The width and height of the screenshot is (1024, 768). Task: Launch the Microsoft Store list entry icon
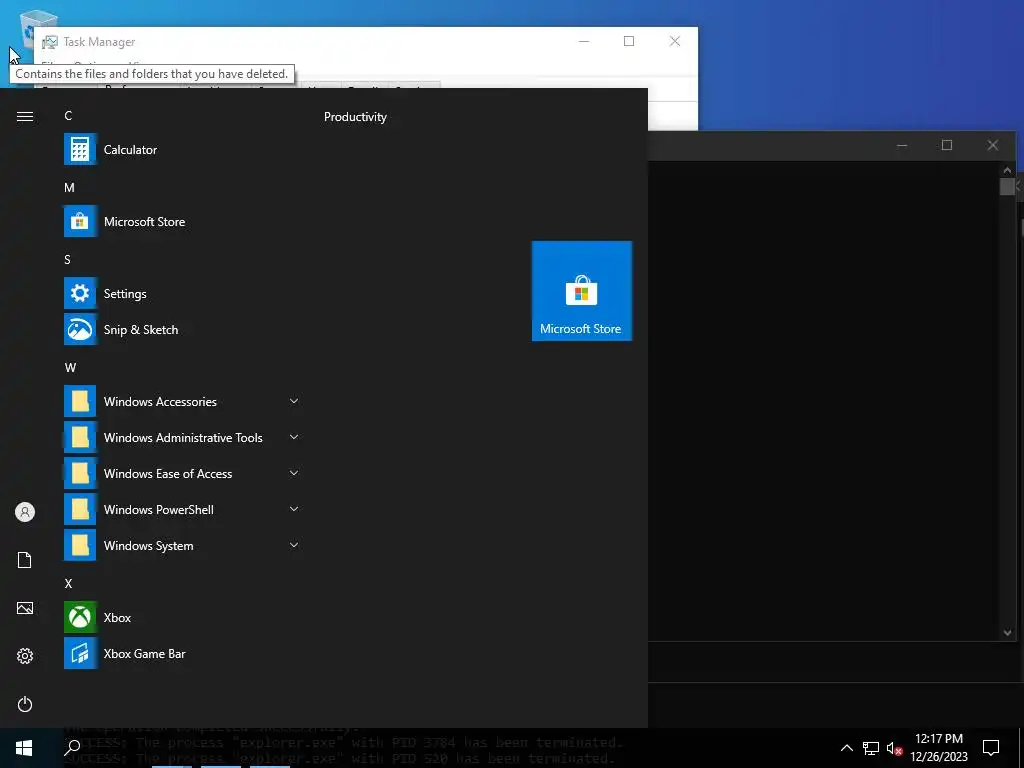(80, 221)
